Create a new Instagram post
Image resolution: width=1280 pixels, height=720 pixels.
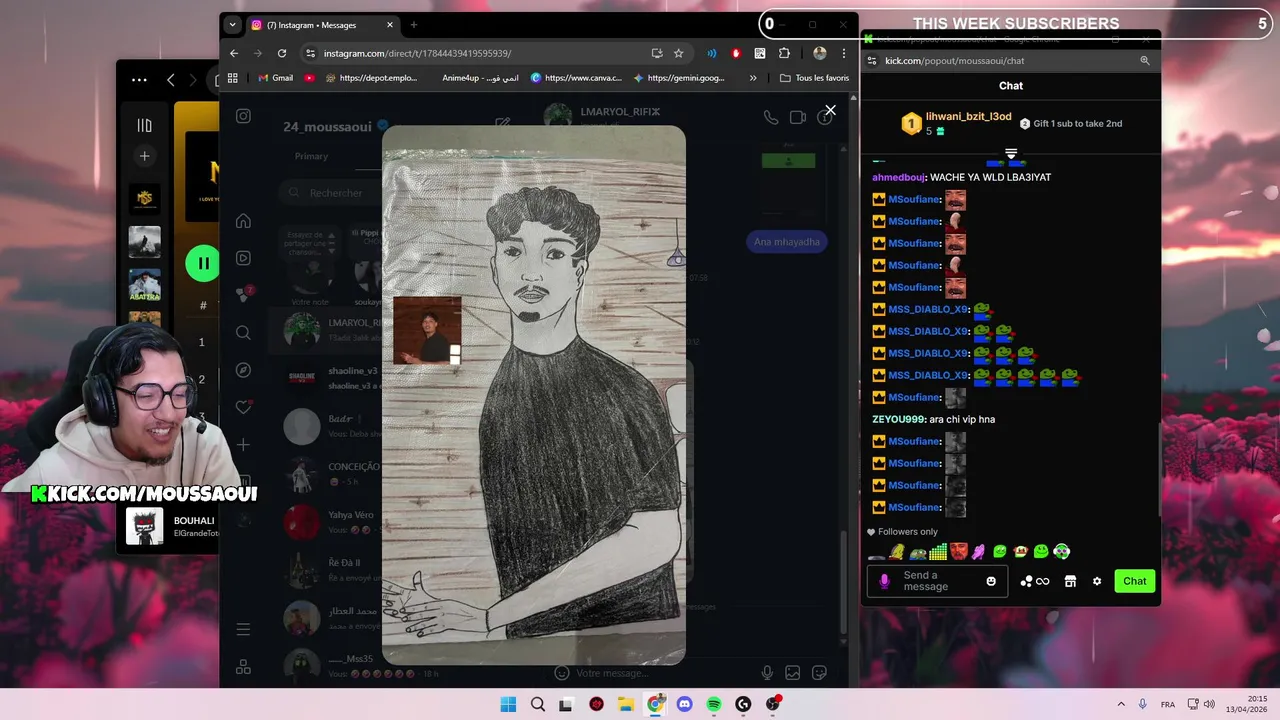pos(243,444)
